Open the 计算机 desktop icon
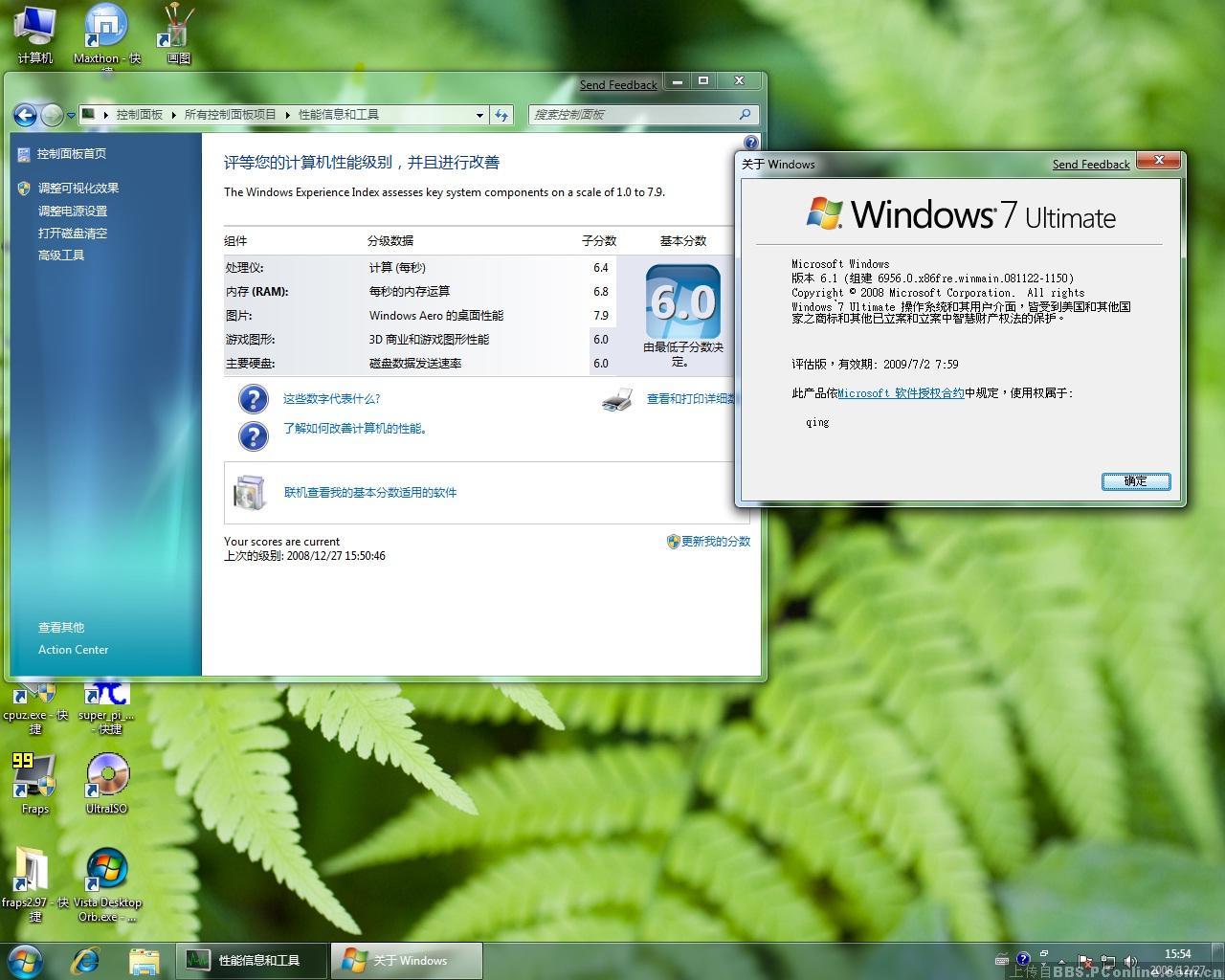 click(x=35, y=29)
